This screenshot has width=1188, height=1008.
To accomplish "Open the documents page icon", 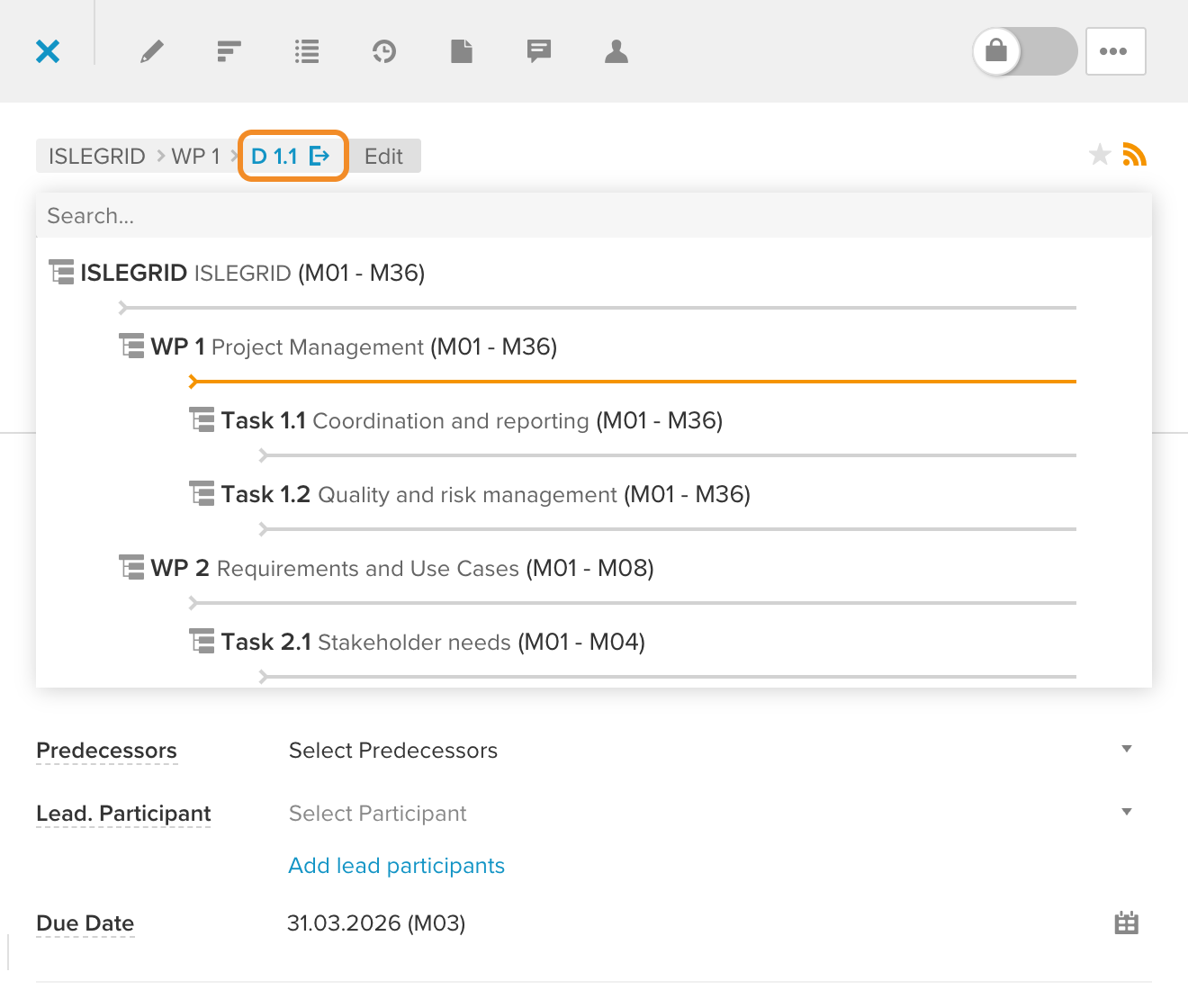I will [x=462, y=51].
